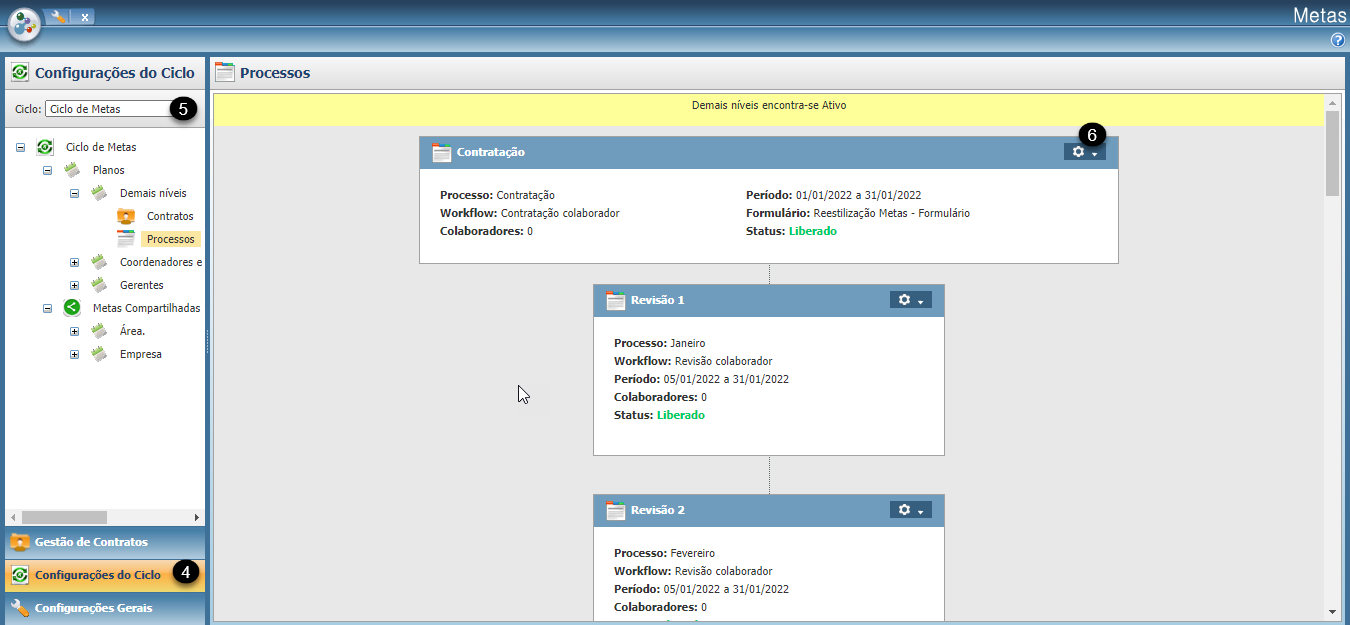This screenshot has width=1350, height=625.
Task: Click the Metas Compartilhadas share icon
Action: [72, 308]
